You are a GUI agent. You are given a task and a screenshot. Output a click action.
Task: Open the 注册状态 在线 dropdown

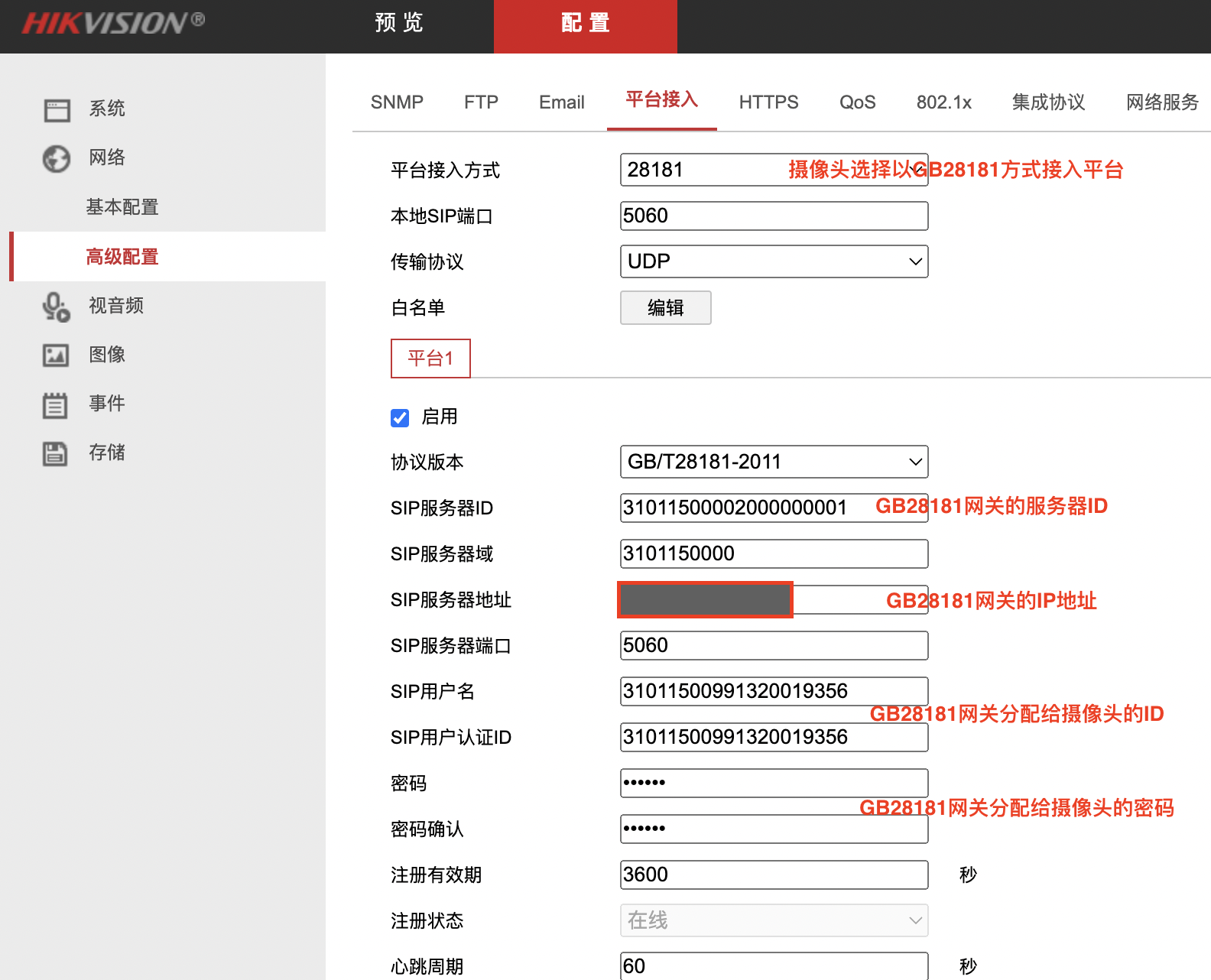coord(774,920)
